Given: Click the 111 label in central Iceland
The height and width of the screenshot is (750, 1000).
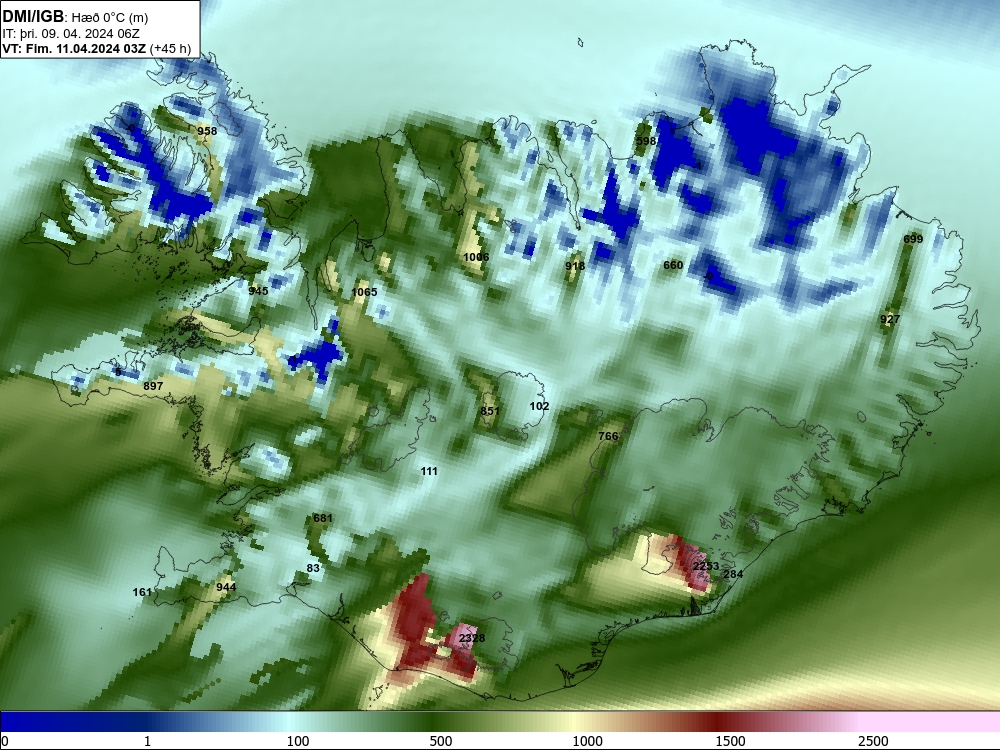Looking at the screenshot, I should [429, 471].
